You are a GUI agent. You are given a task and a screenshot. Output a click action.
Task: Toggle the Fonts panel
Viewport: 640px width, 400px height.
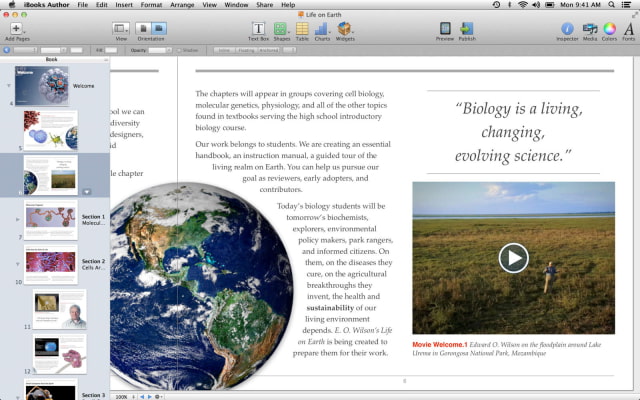(x=629, y=30)
